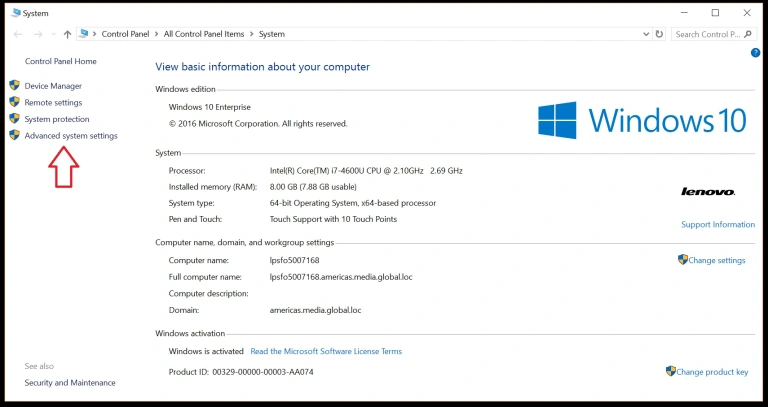This screenshot has height=407, width=768.
Task: Refresh the address bar view
Action: click(661, 34)
